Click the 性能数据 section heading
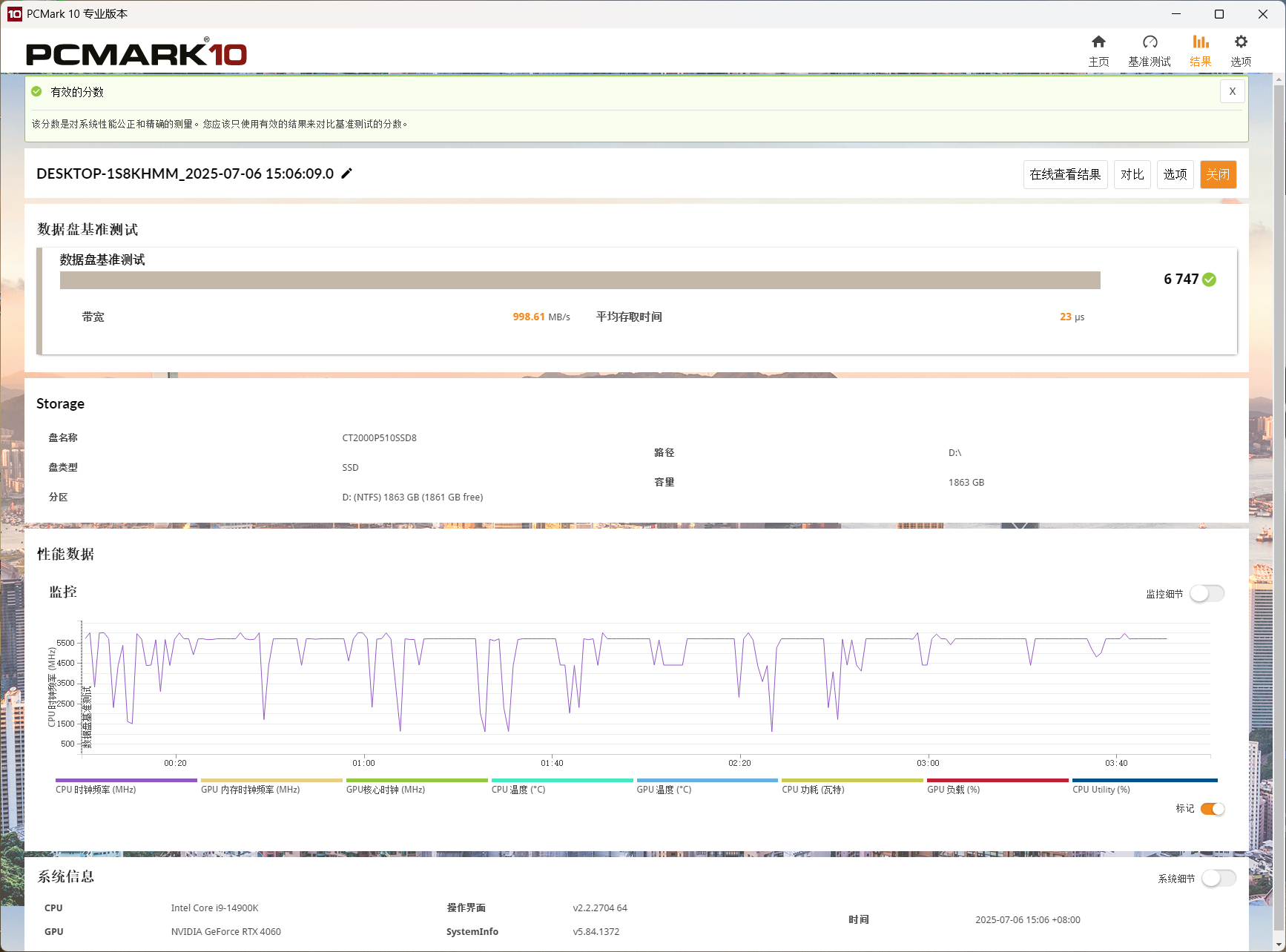This screenshot has height=952, width=1286. click(65, 554)
